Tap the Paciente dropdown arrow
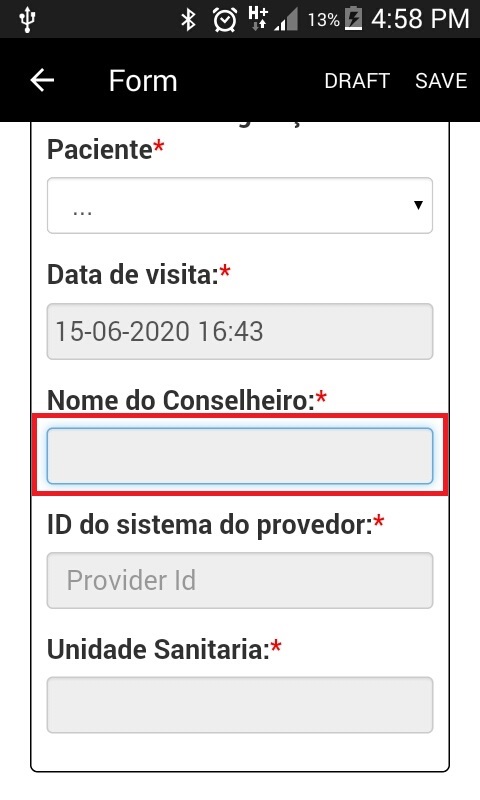This screenshot has height=800, width=480. pos(418,205)
